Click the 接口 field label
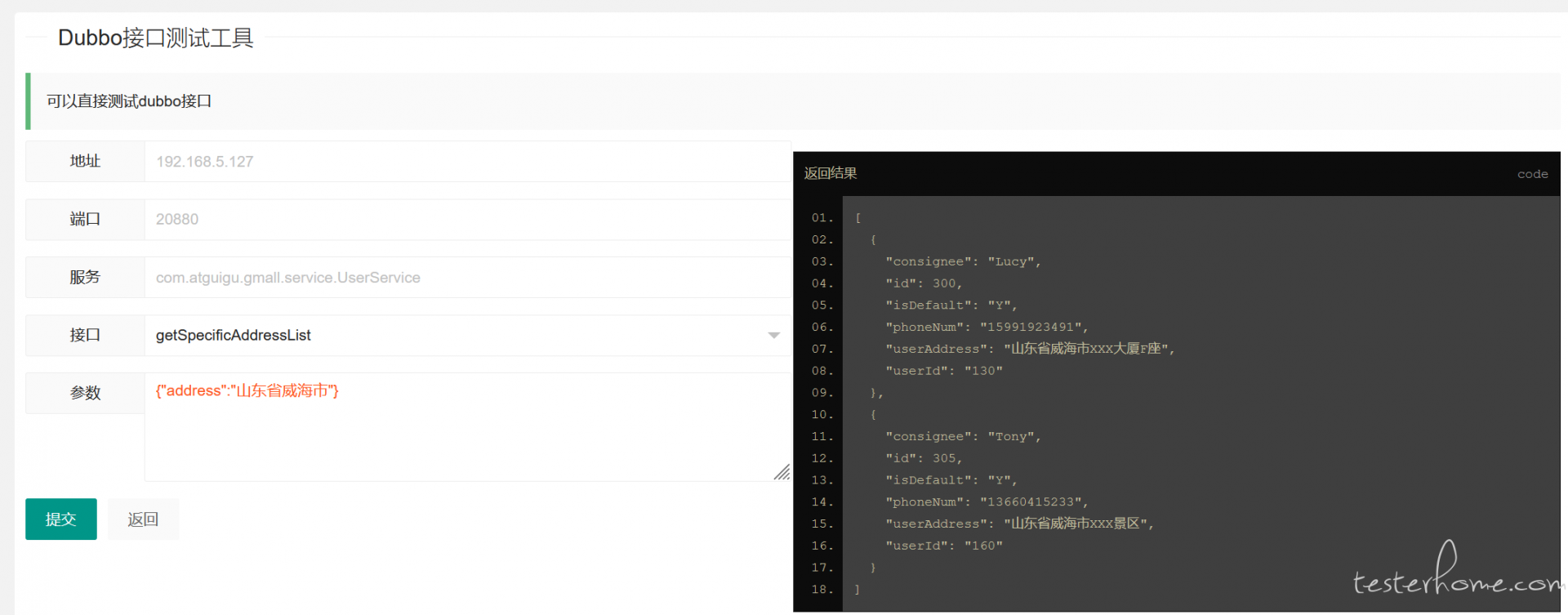Screen dimensions: 1568x615 pyautogui.click(x=85, y=335)
